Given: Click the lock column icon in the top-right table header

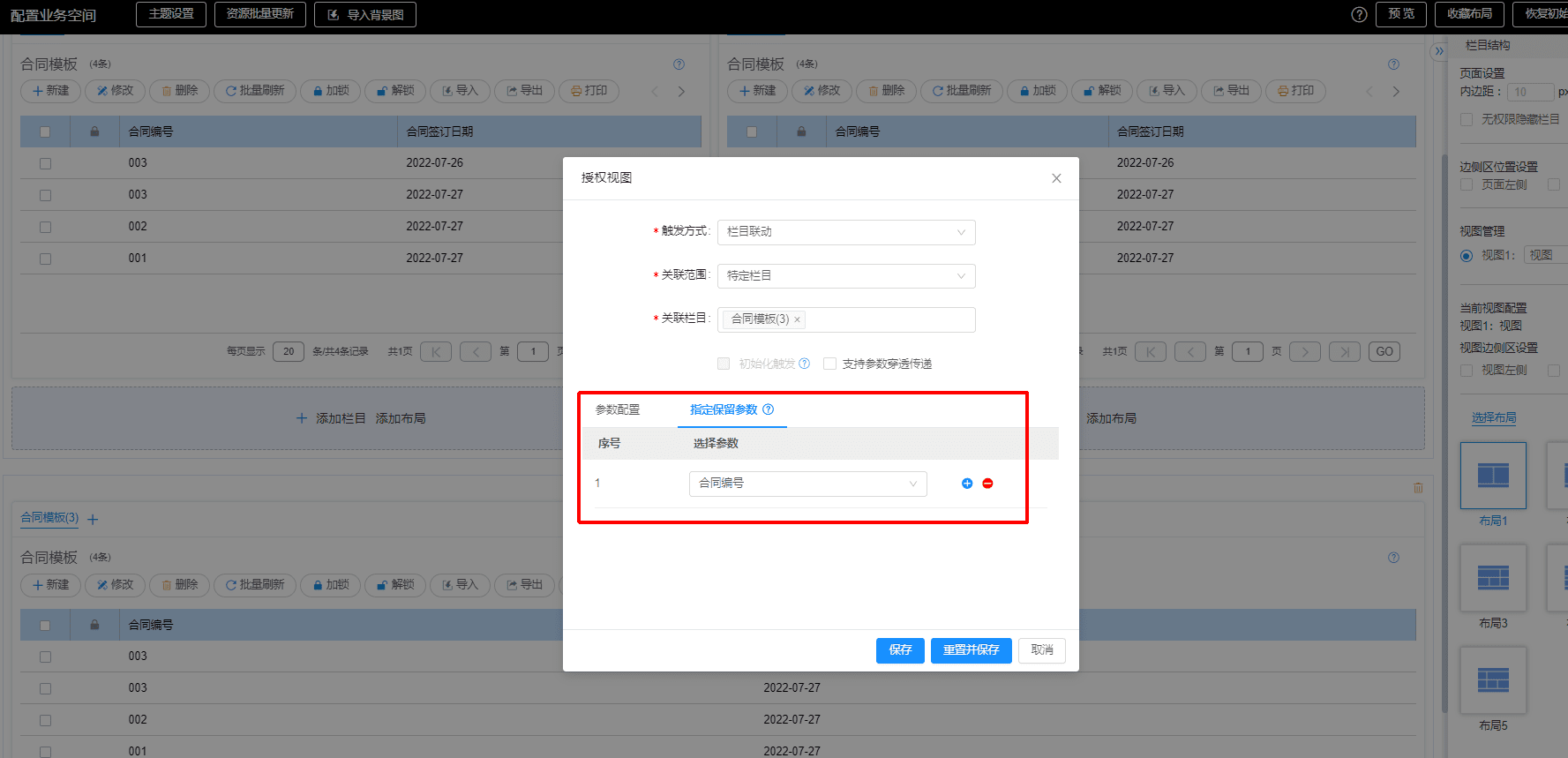Looking at the screenshot, I should (801, 131).
